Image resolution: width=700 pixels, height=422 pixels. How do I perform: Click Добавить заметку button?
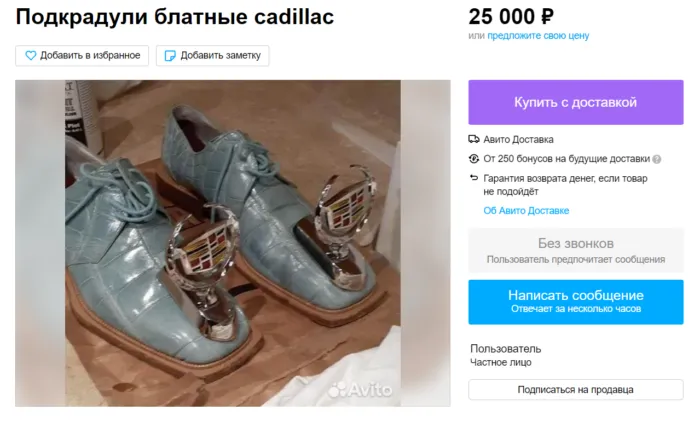pyautogui.click(x=212, y=55)
